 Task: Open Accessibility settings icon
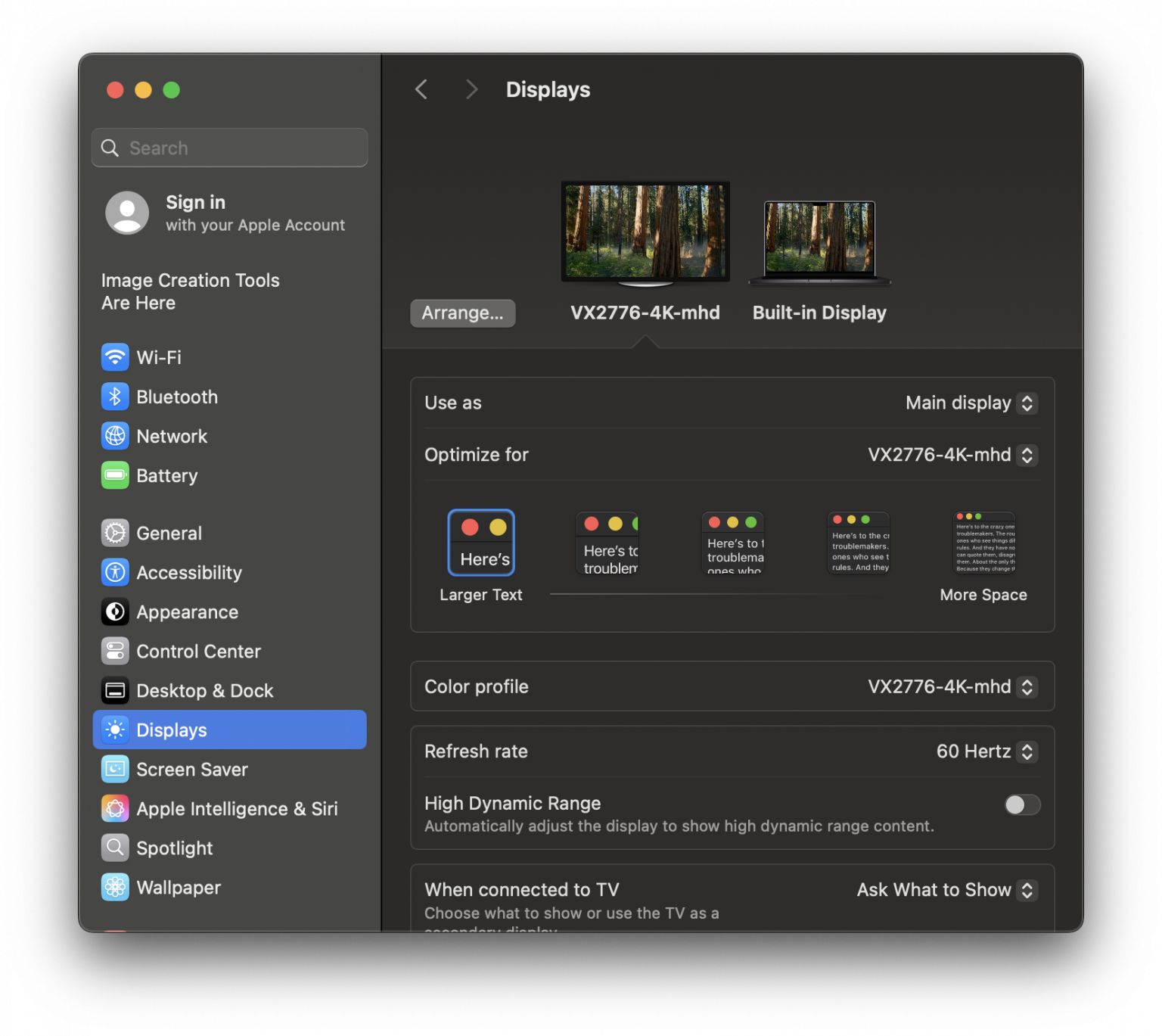(x=115, y=572)
